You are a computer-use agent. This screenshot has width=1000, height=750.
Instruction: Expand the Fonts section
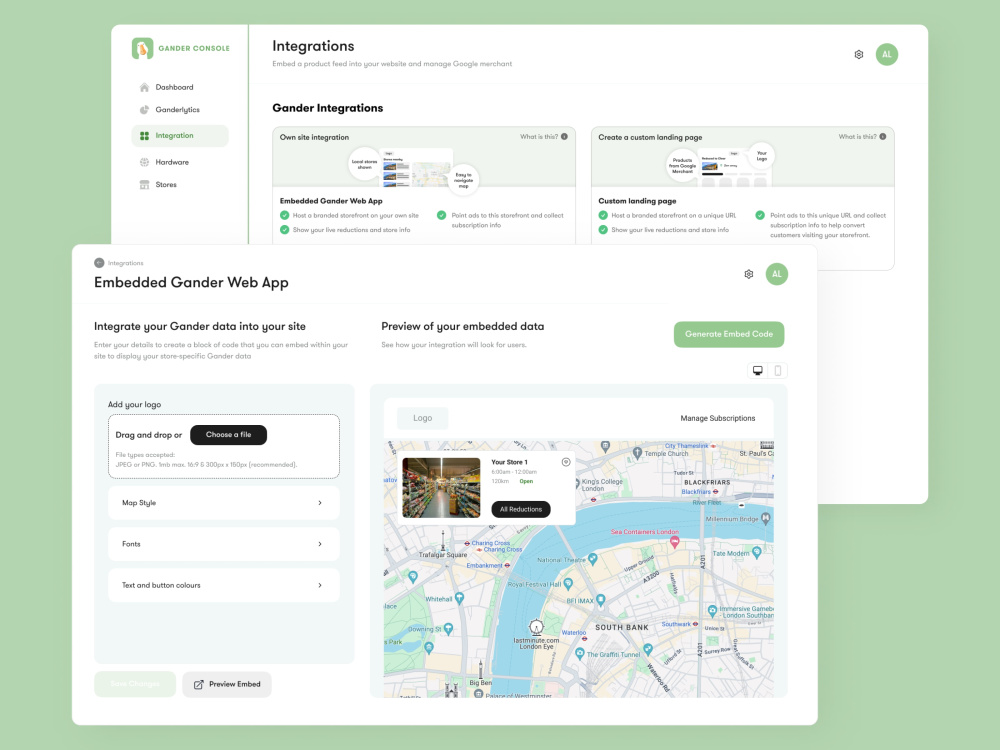tap(224, 544)
